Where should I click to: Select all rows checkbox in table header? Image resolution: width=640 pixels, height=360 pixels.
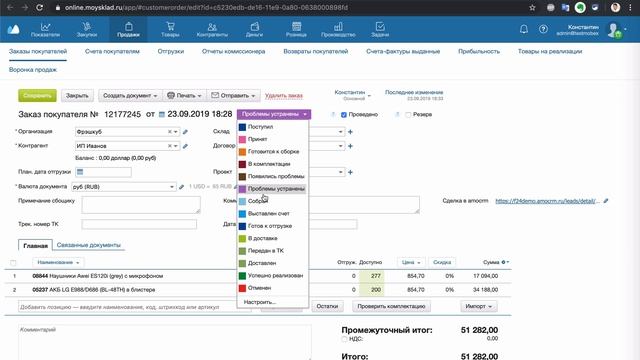pyautogui.click(x=13, y=262)
